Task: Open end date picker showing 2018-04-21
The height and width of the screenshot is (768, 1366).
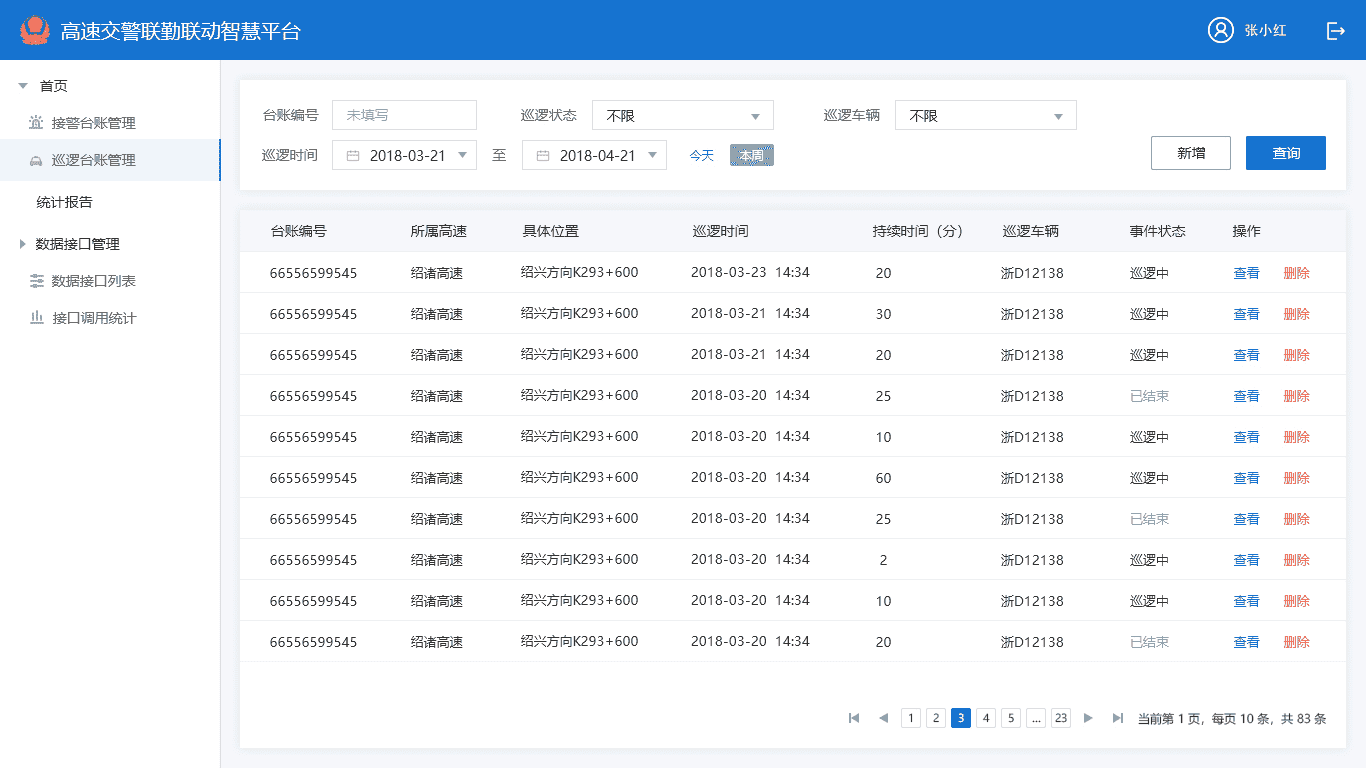Action: [x=594, y=155]
